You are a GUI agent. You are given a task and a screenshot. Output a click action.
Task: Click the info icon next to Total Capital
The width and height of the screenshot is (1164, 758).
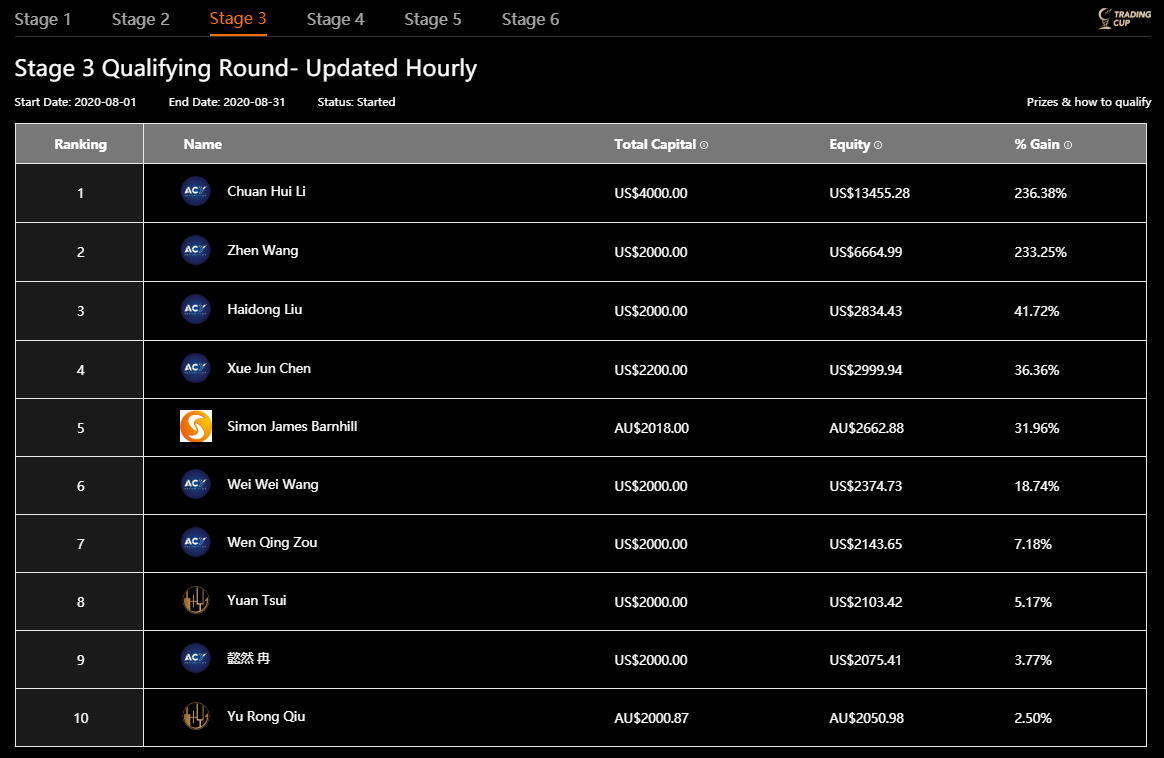click(704, 144)
